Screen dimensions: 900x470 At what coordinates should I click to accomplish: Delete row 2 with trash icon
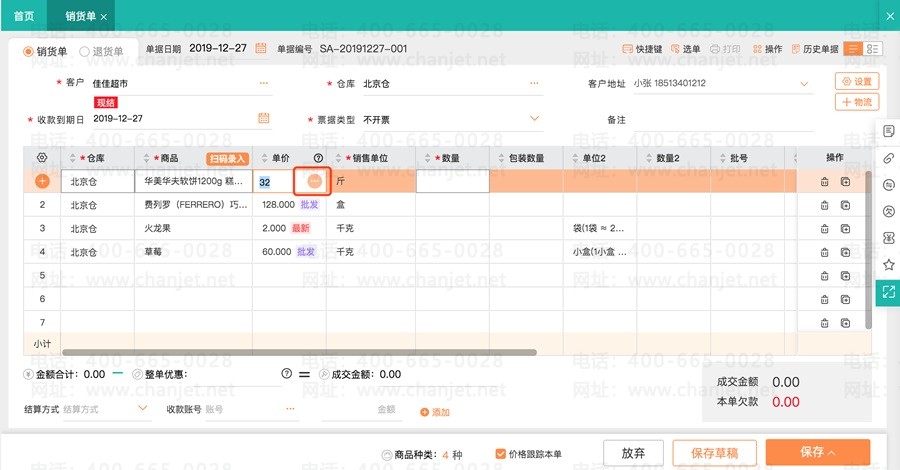click(824, 205)
